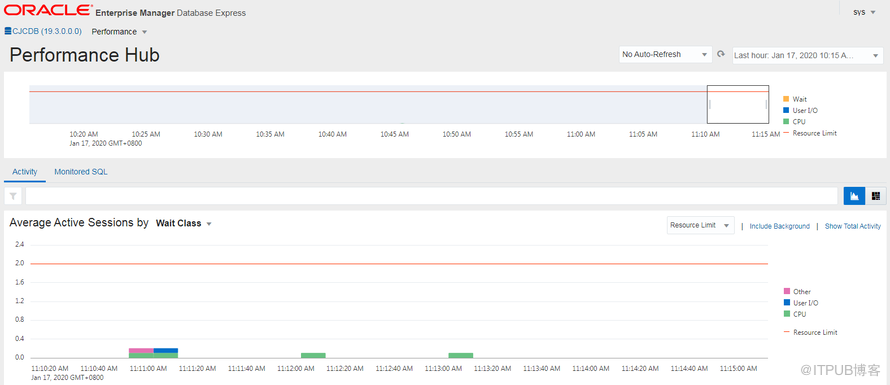Open the Performance menu
Image resolution: width=890 pixels, height=385 pixels.
(x=119, y=32)
